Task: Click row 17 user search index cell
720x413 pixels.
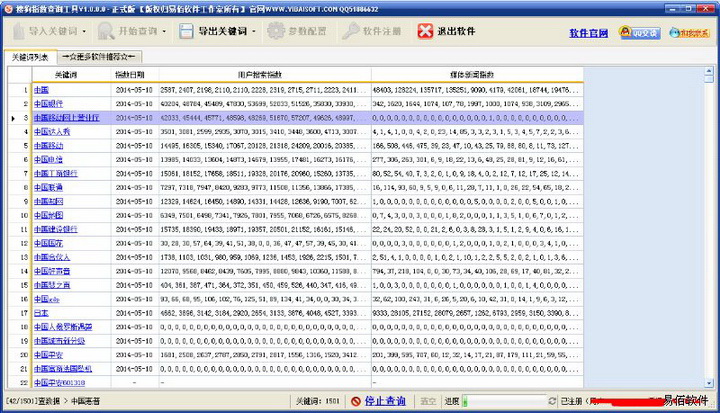Action: click(265, 313)
